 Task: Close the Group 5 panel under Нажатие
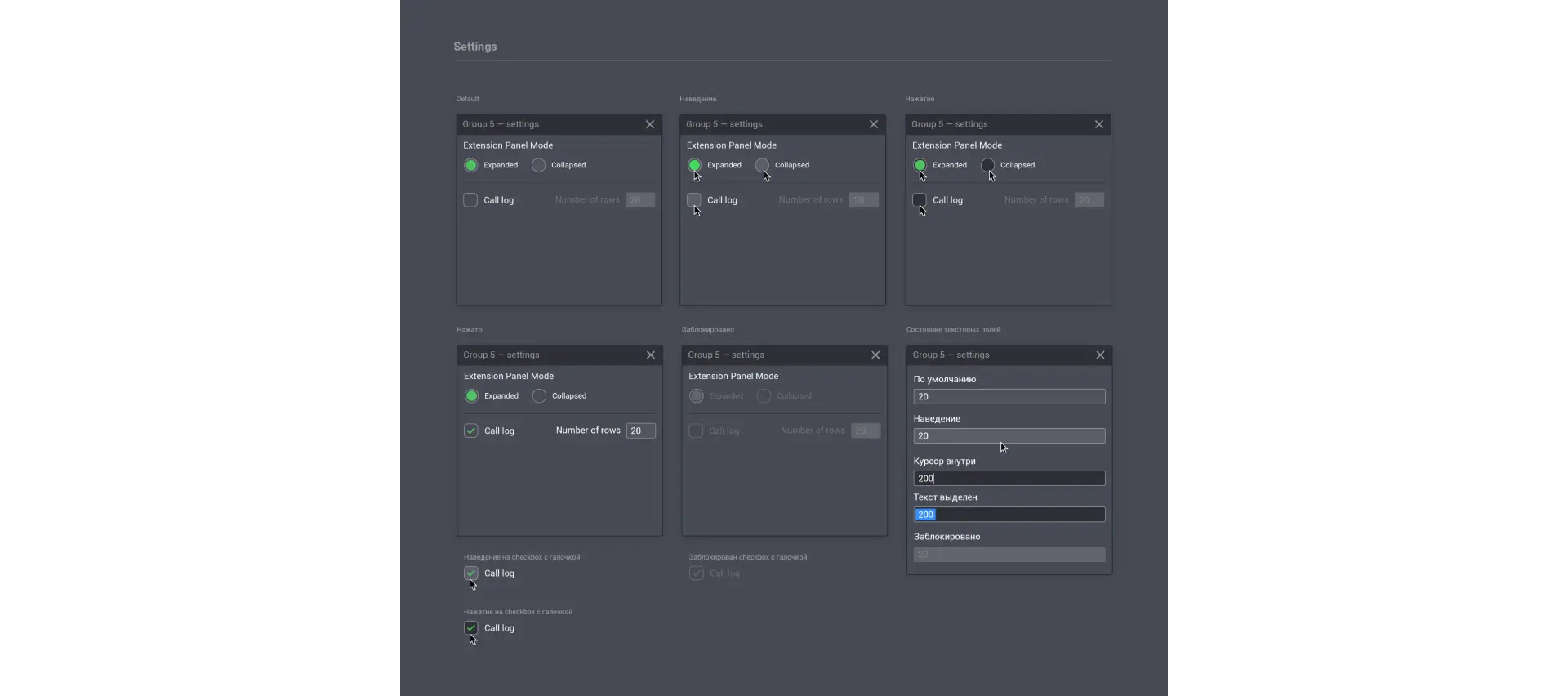click(1099, 124)
